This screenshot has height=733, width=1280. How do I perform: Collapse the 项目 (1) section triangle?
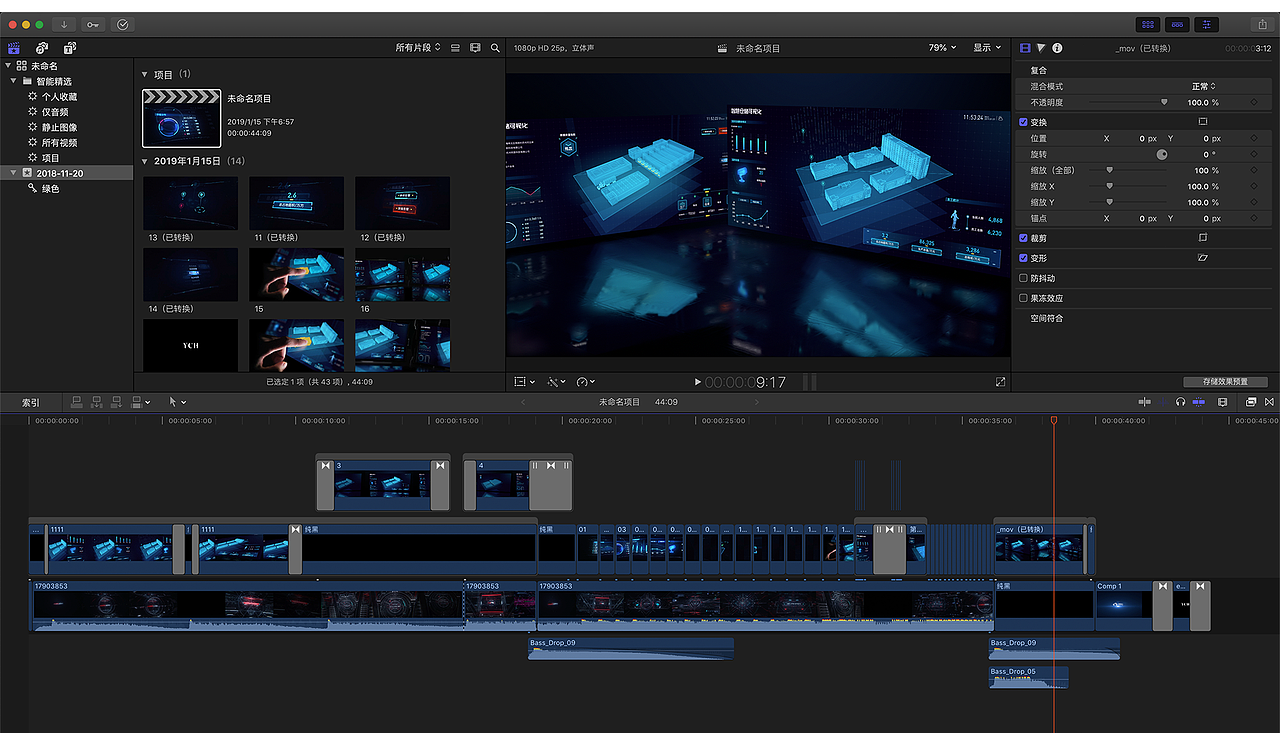point(144,75)
